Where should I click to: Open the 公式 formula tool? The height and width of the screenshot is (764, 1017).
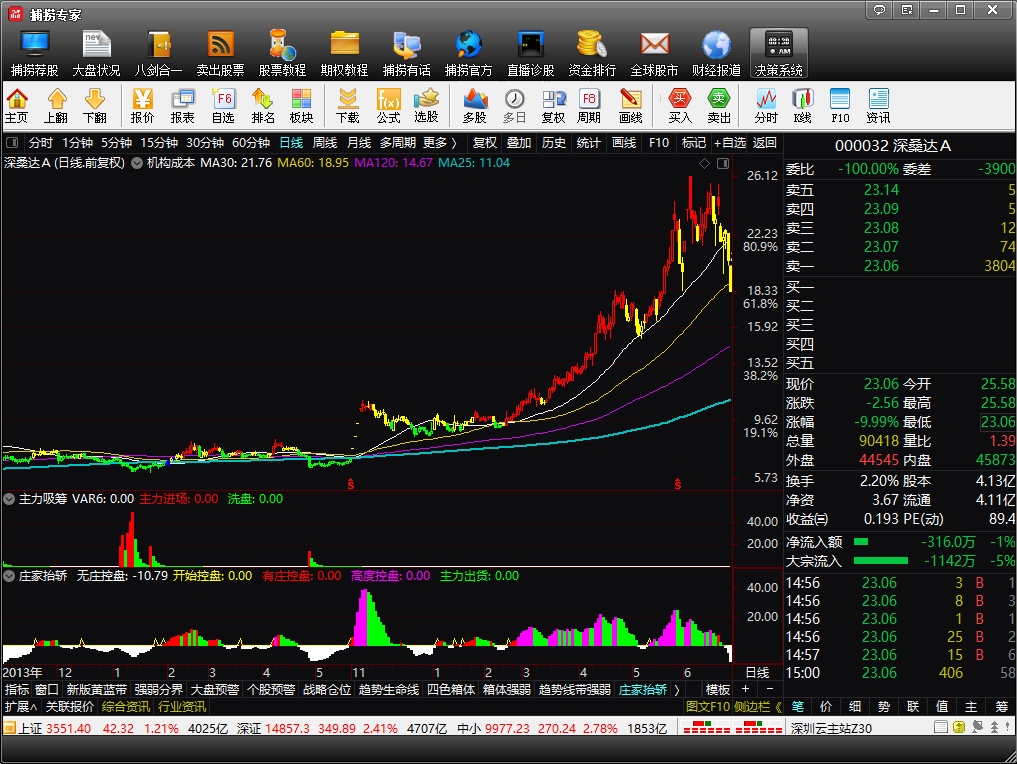388,105
